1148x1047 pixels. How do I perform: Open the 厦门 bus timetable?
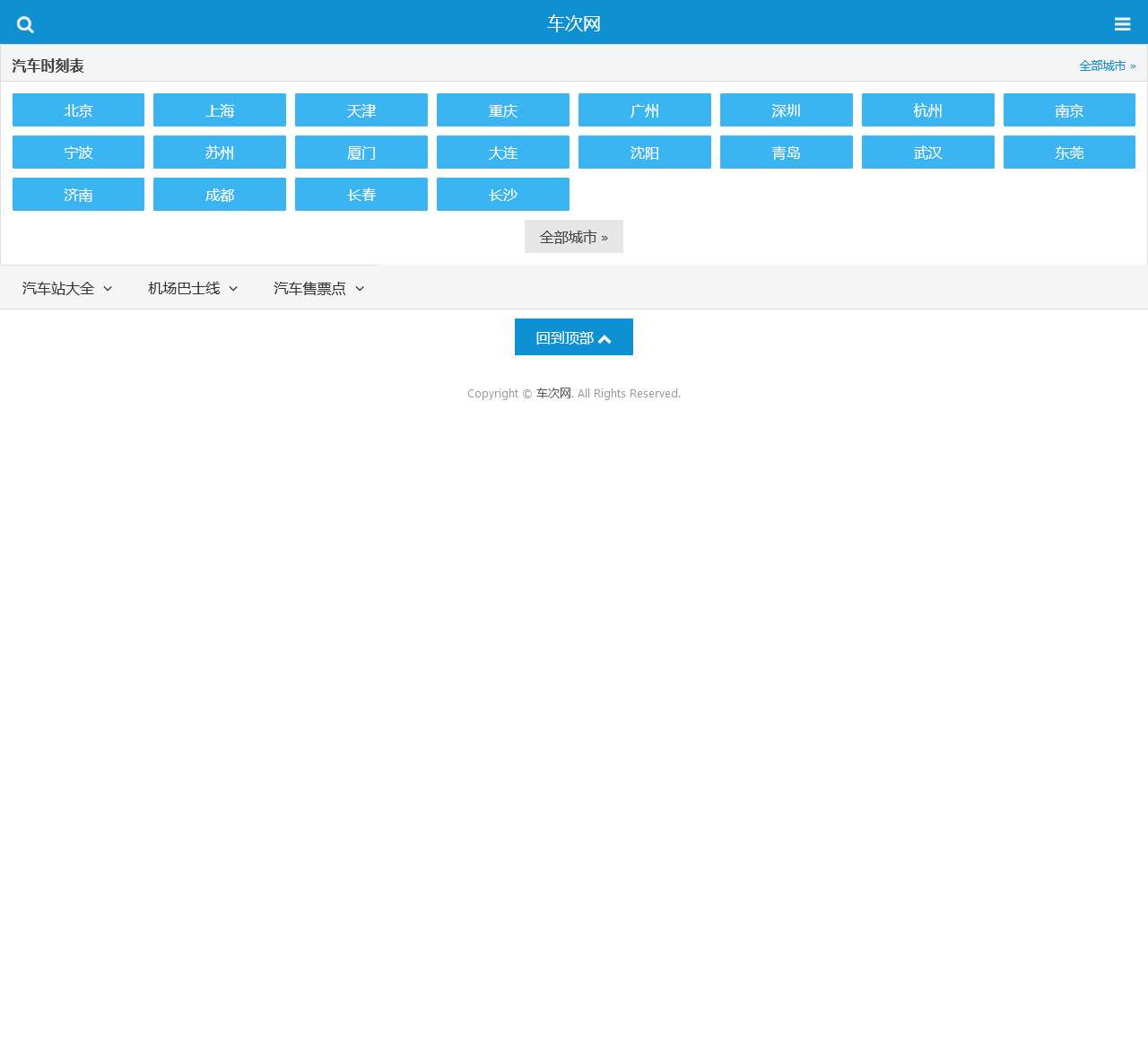(361, 153)
